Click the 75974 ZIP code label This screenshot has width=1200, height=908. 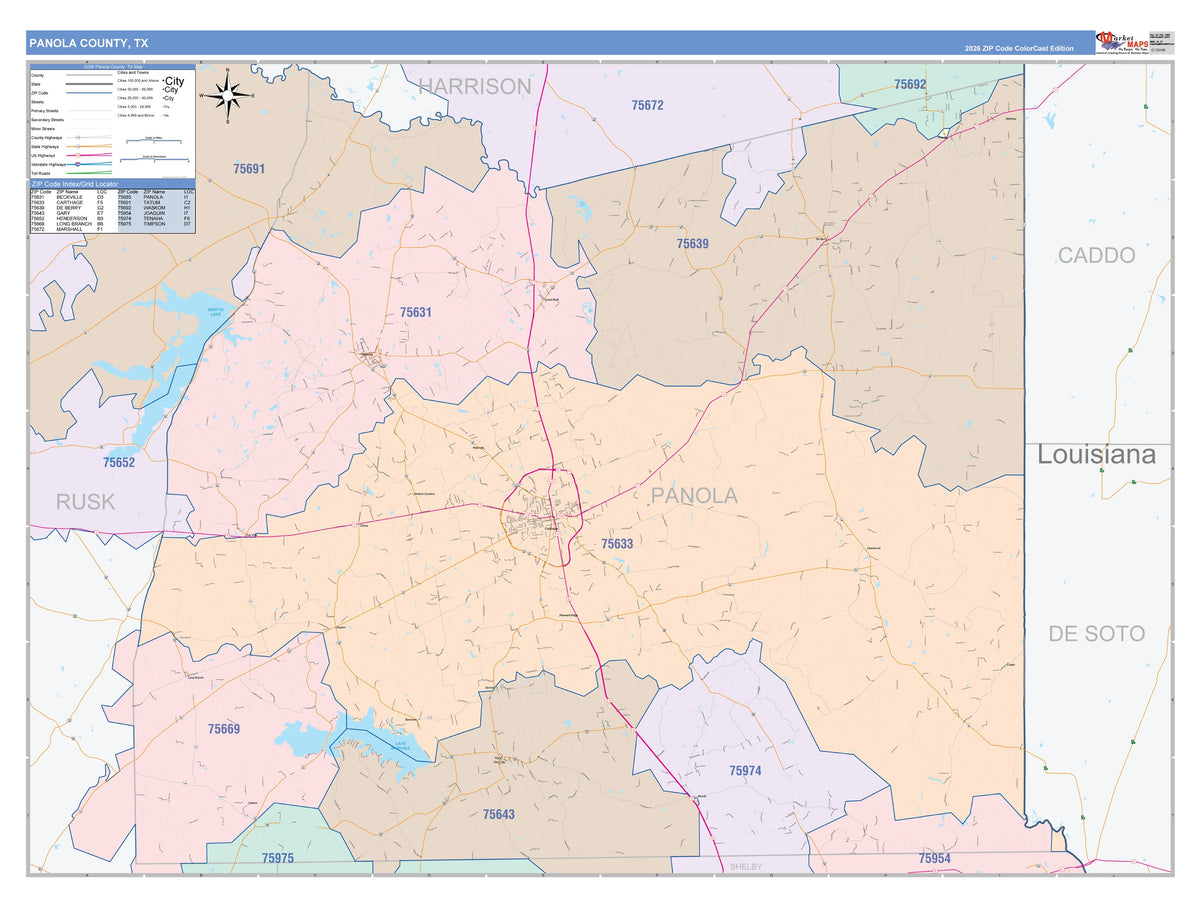[x=745, y=771]
